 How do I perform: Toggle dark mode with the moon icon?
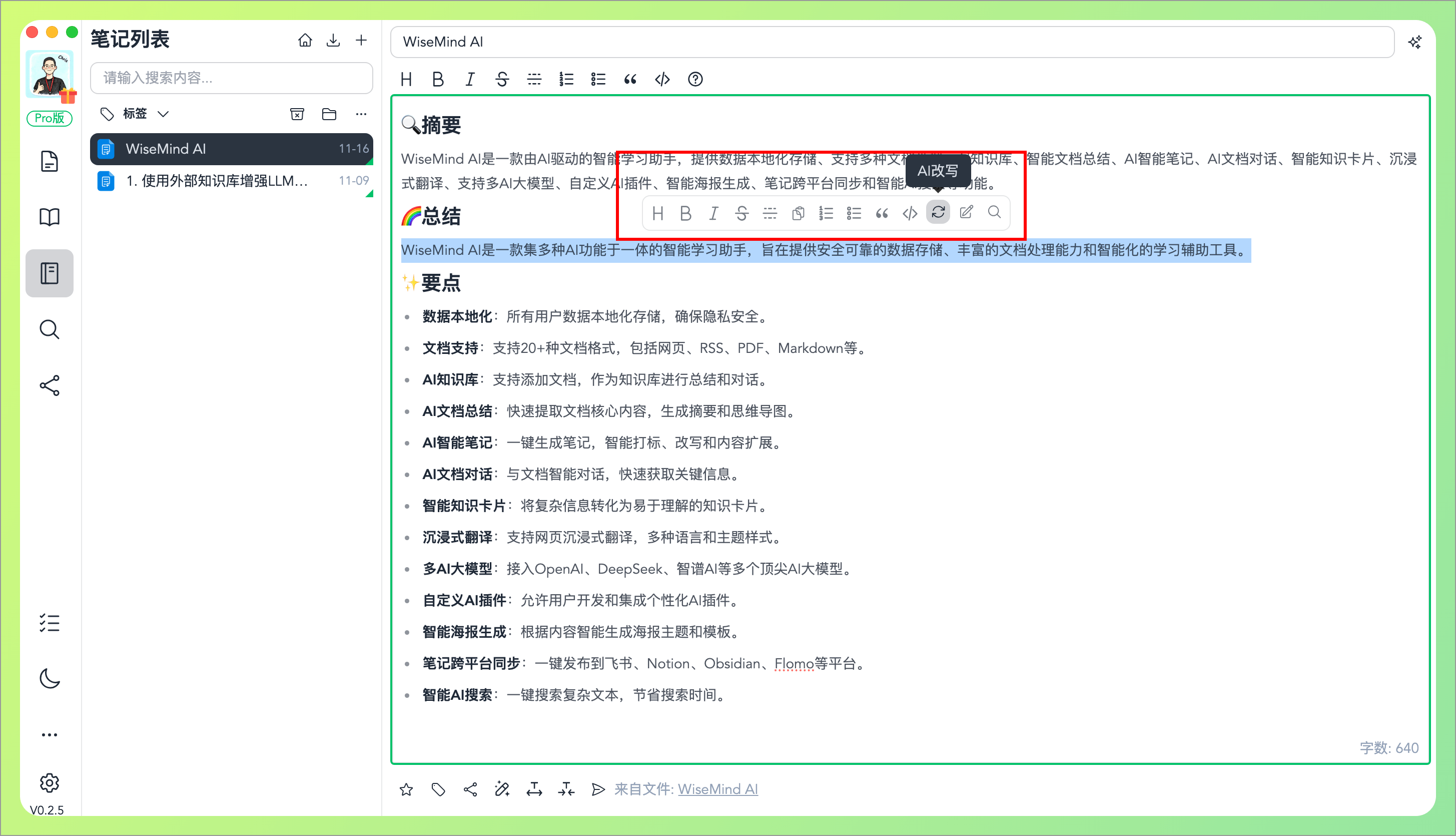[50, 679]
